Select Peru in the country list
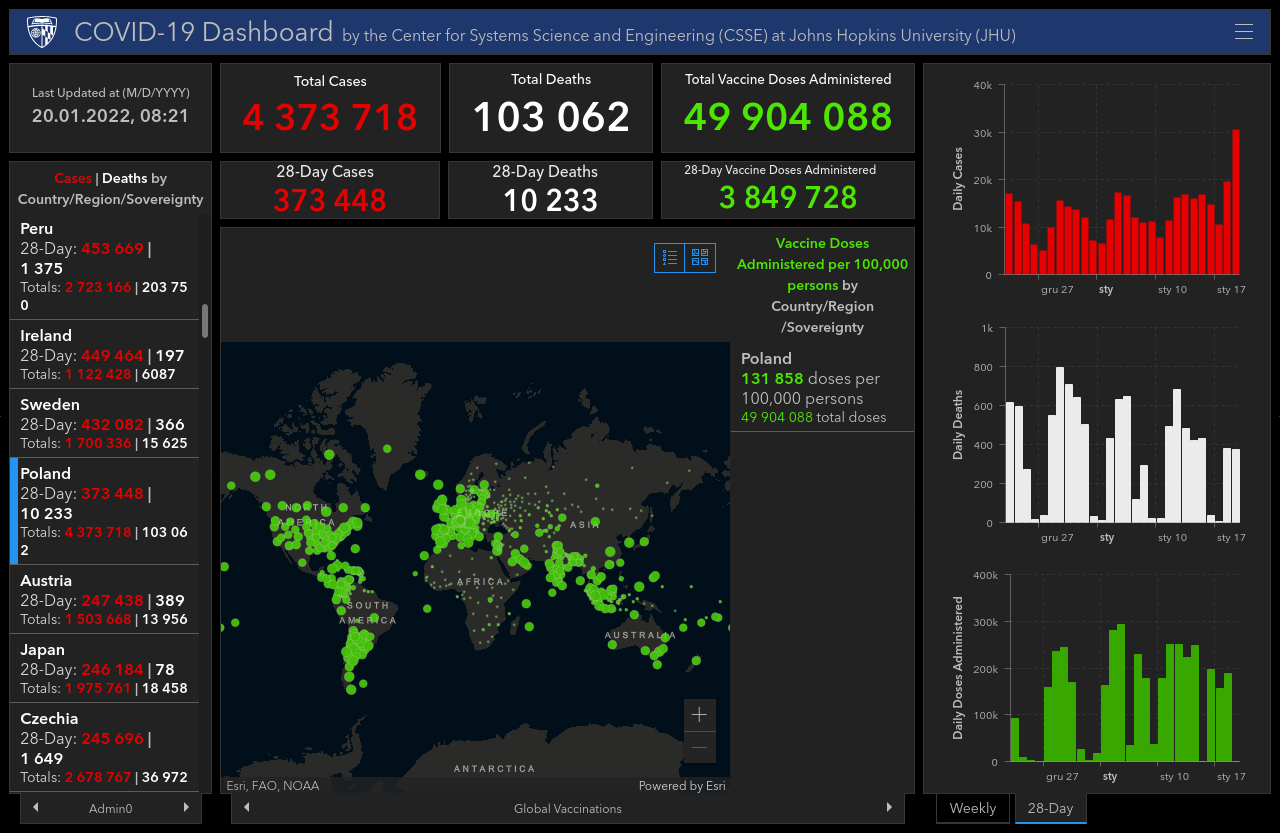Viewport: 1280px width, 833px height. (x=104, y=266)
